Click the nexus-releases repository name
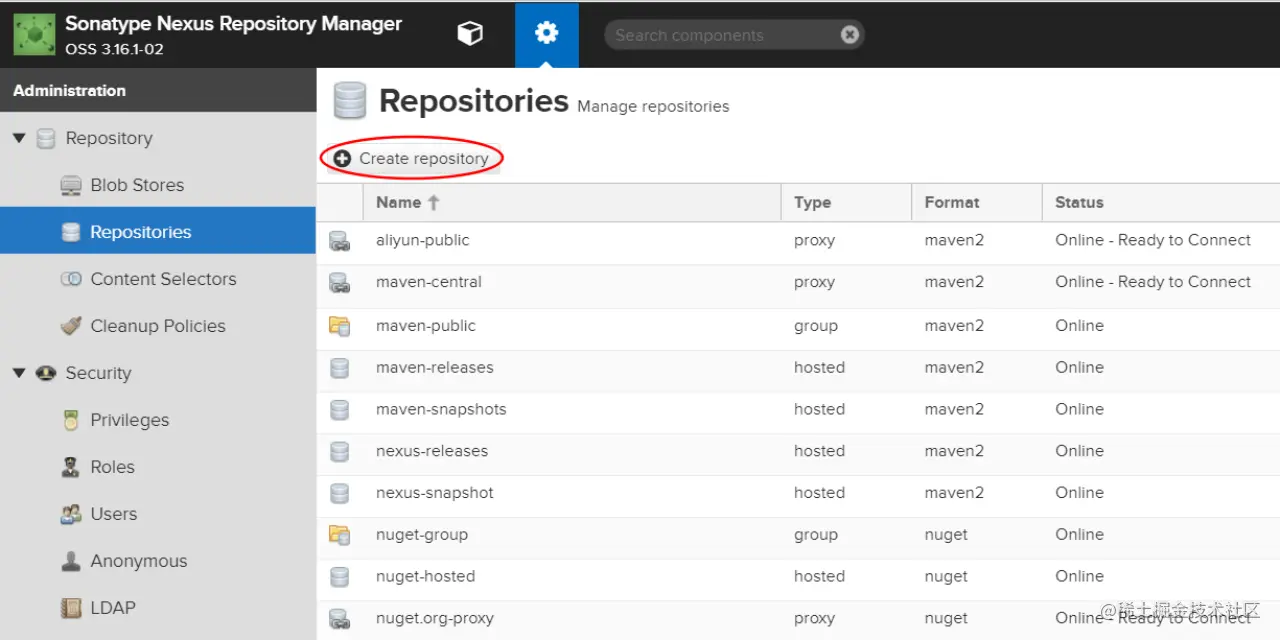Screen dimensions: 1280x640 tap(432, 451)
